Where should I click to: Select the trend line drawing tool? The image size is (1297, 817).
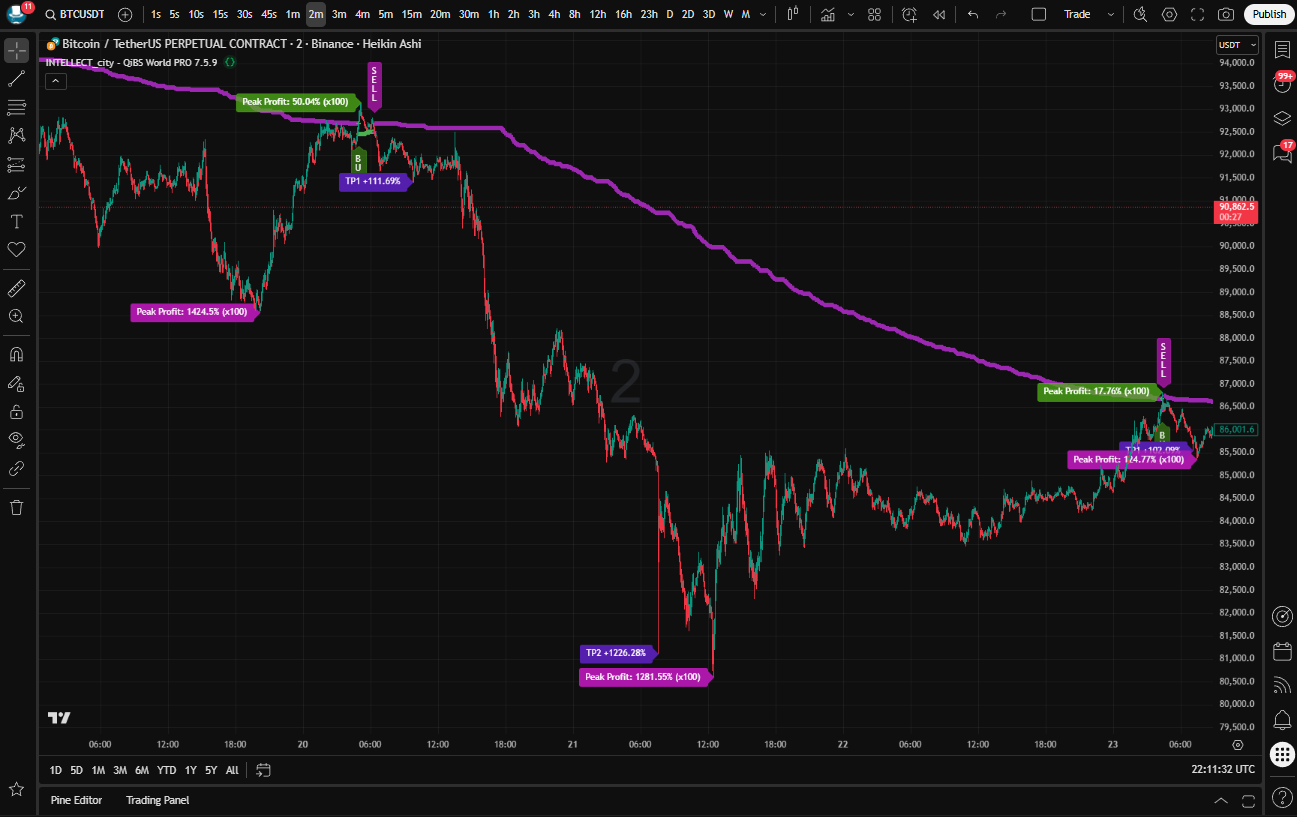pos(16,78)
